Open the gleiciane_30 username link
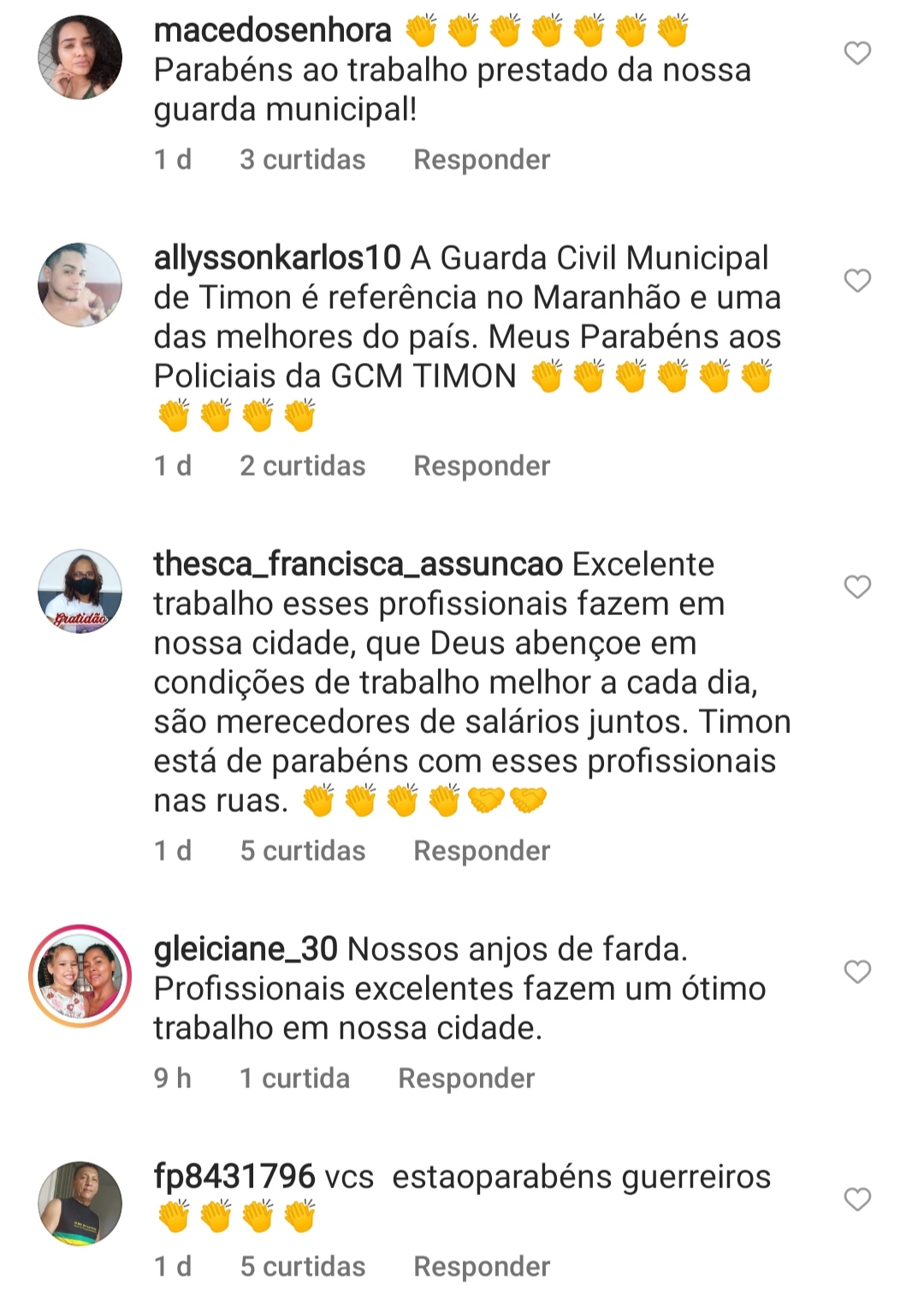Image resolution: width=924 pixels, height=1302 pixels. pos(246,950)
